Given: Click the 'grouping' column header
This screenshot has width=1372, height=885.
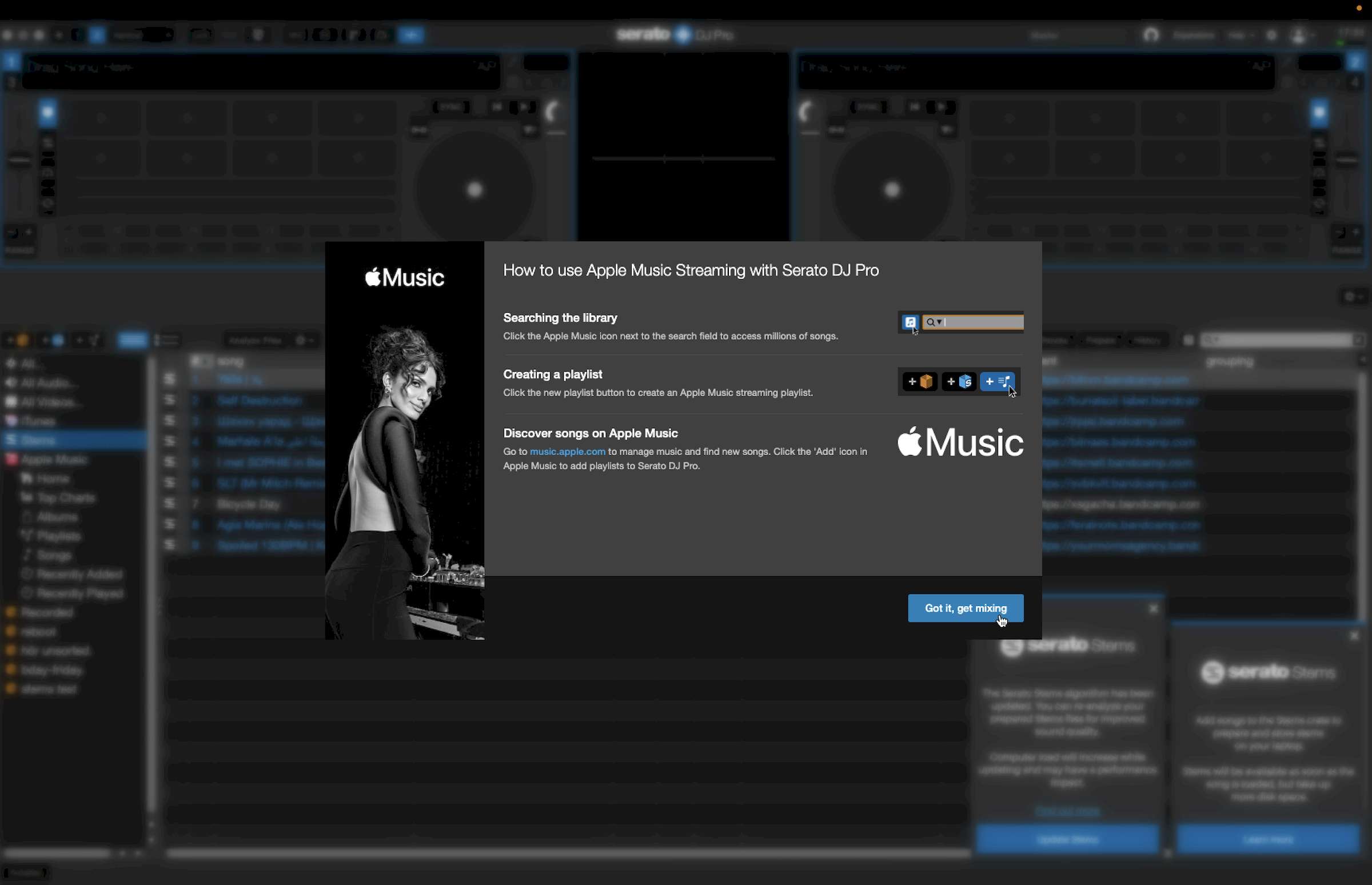Looking at the screenshot, I should coord(1230,361).
